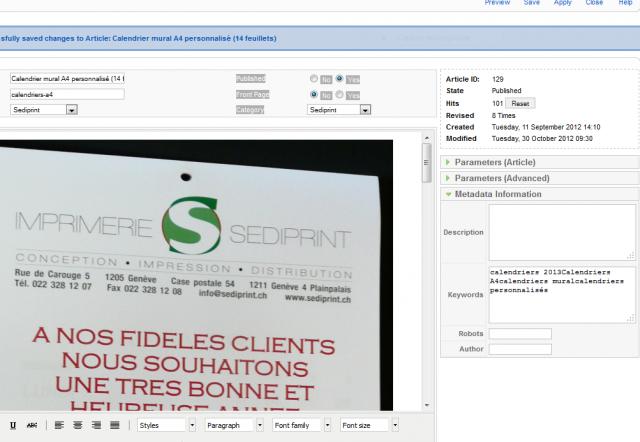Viewport: 640px width, 442px height.
Task: Click the Robots input field
Action: pyautogui.click(x=520, y=333)
